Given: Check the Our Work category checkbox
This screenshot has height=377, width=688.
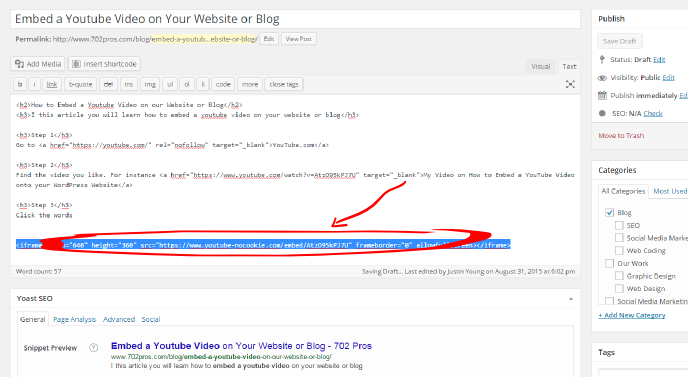Looking at the screenshot, I should pyautogui.click(x=609, y=263).
